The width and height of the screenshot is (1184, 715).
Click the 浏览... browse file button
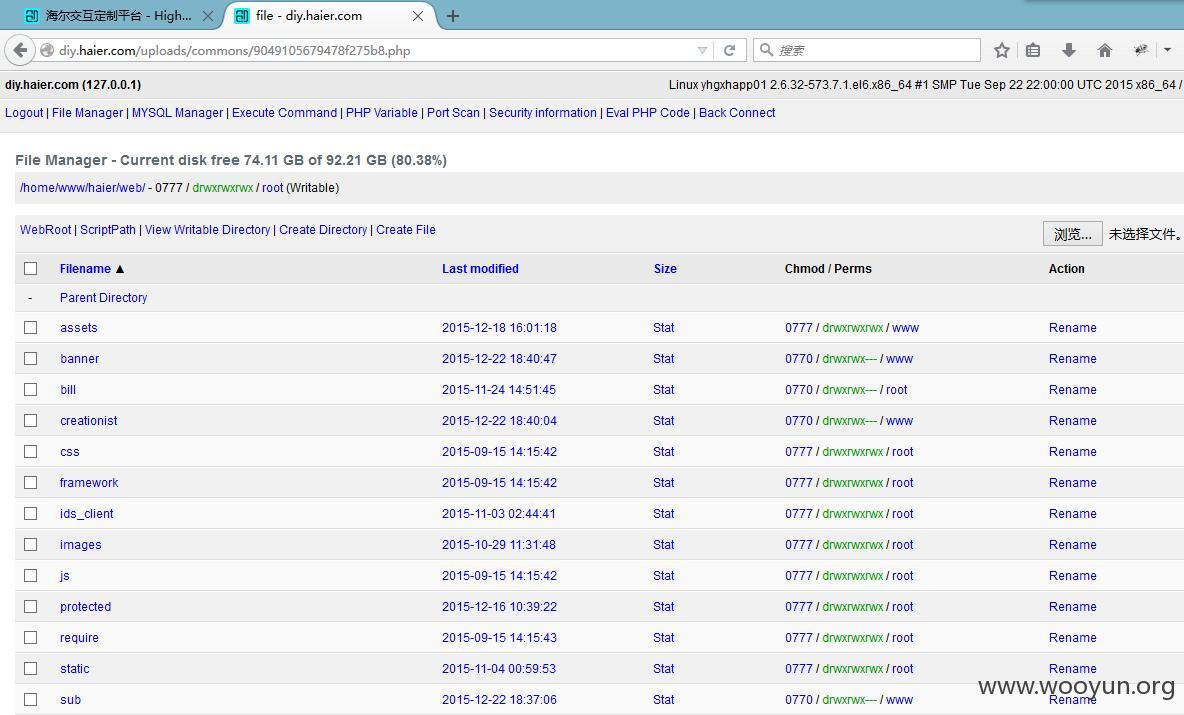coord(1072,234)
